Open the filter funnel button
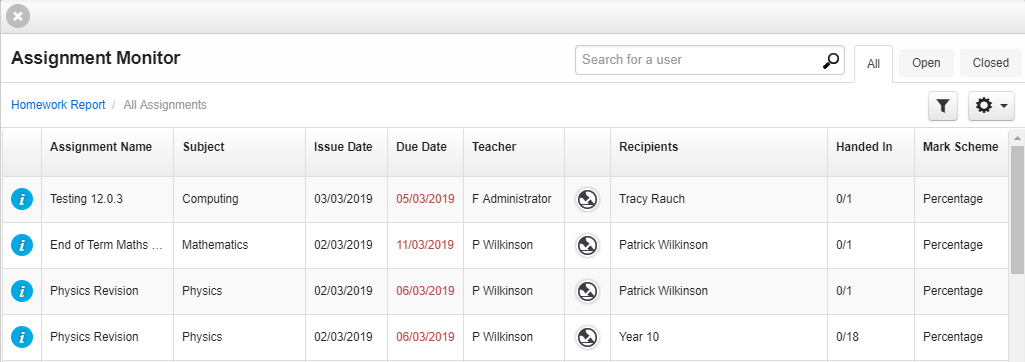Screen dimensions: 1025x362 (x=943, y=106)
